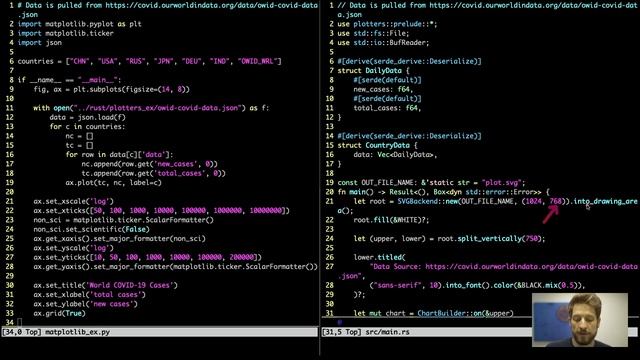
Task: Click the 'tc = []' line
Action: tap(79, 146)
